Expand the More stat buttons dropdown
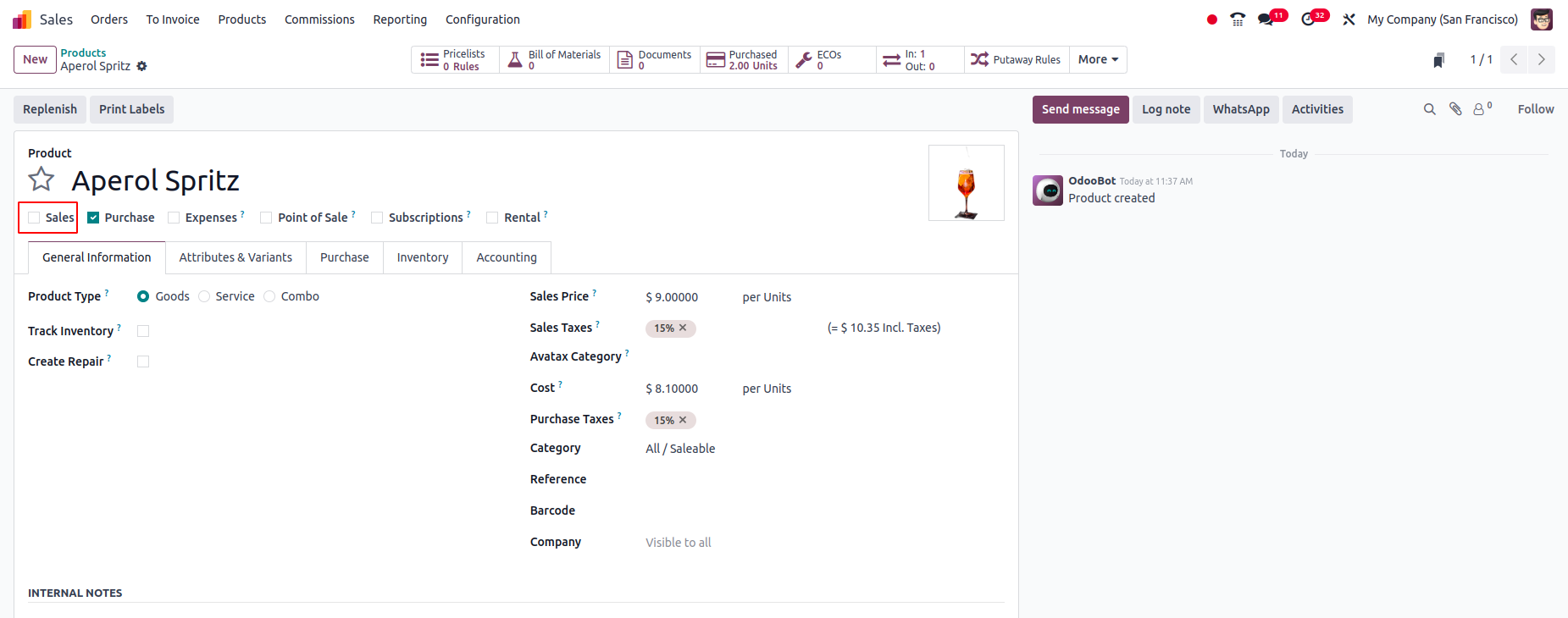The width and height of the screenshot is (1568, 618). coord(1098,60)
